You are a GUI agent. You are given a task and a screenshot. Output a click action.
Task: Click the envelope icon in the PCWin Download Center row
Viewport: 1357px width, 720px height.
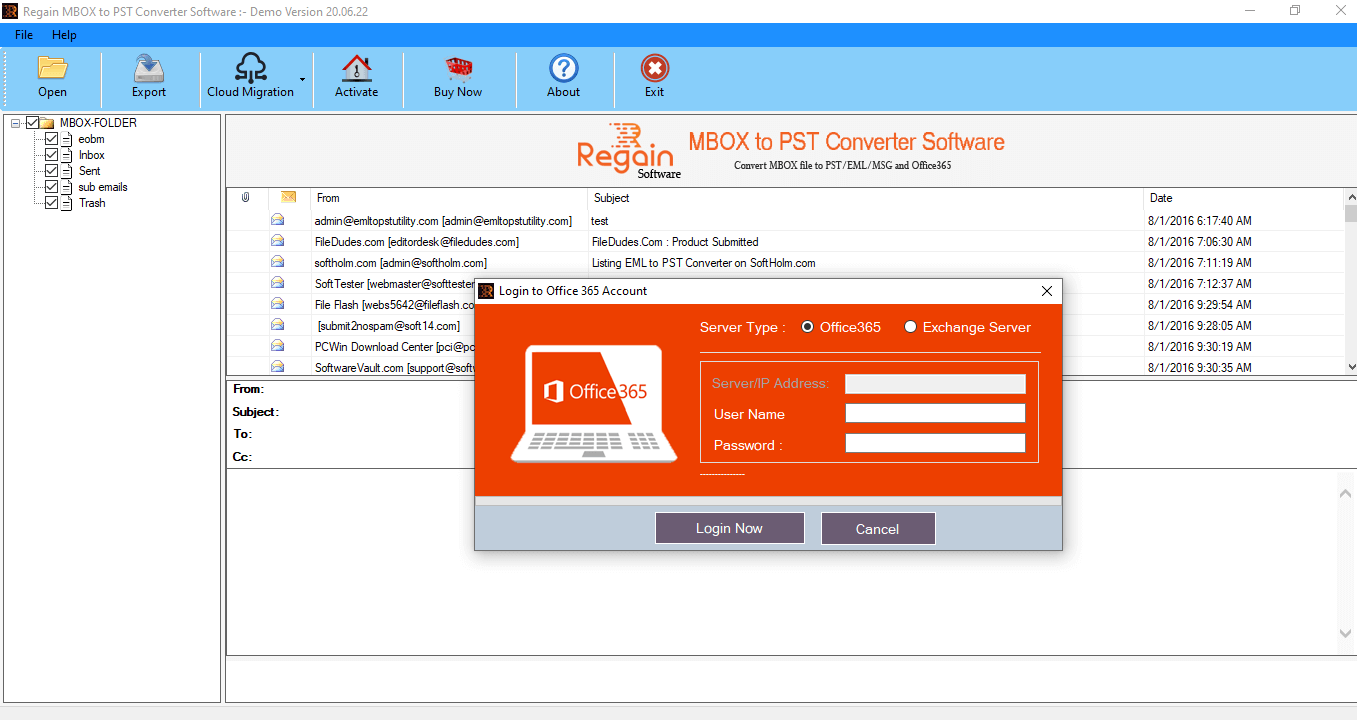click(x=277, y=346)
